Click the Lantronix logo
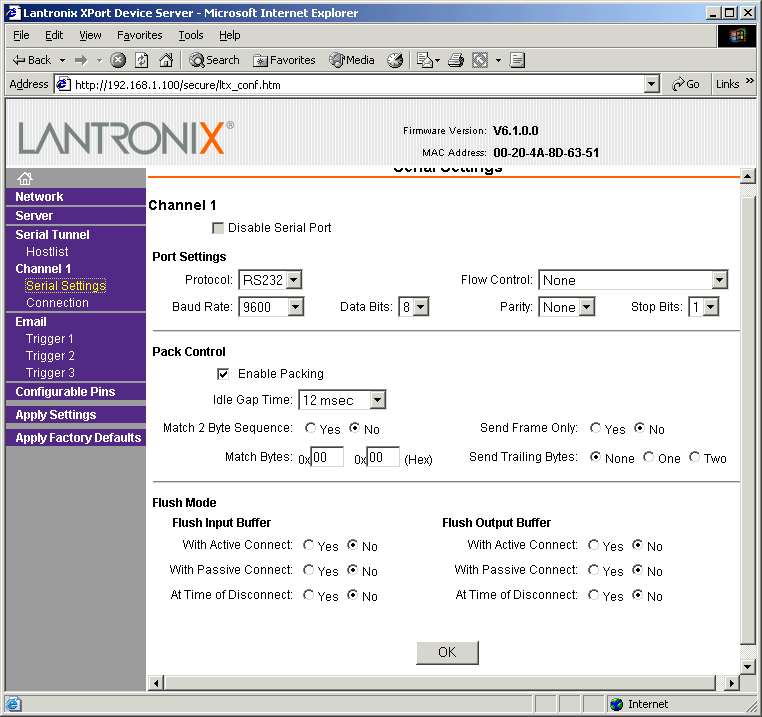This screenshot has height=717, width=762. point(126,137)
